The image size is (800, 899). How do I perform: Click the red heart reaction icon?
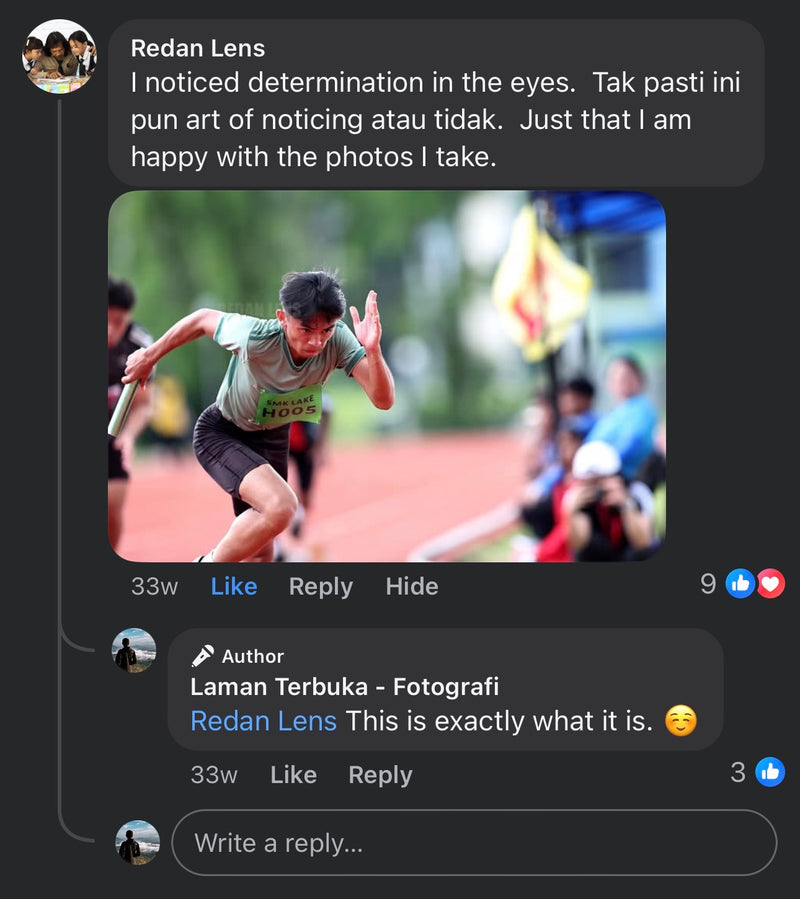[x=770, y=584]
